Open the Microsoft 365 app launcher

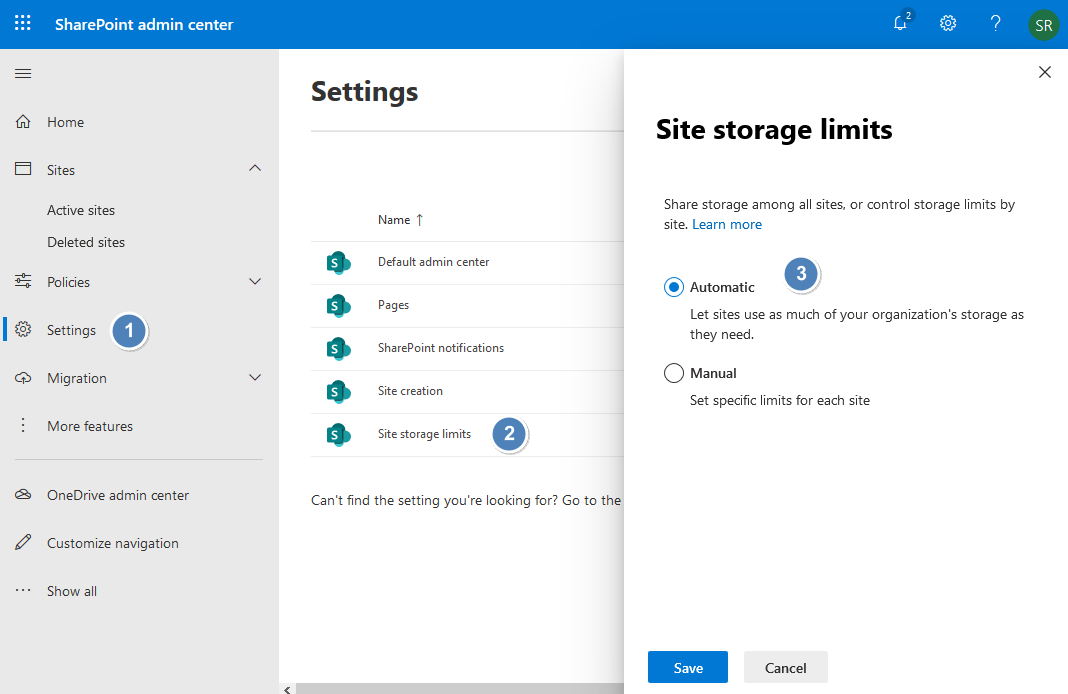[22, 23]
